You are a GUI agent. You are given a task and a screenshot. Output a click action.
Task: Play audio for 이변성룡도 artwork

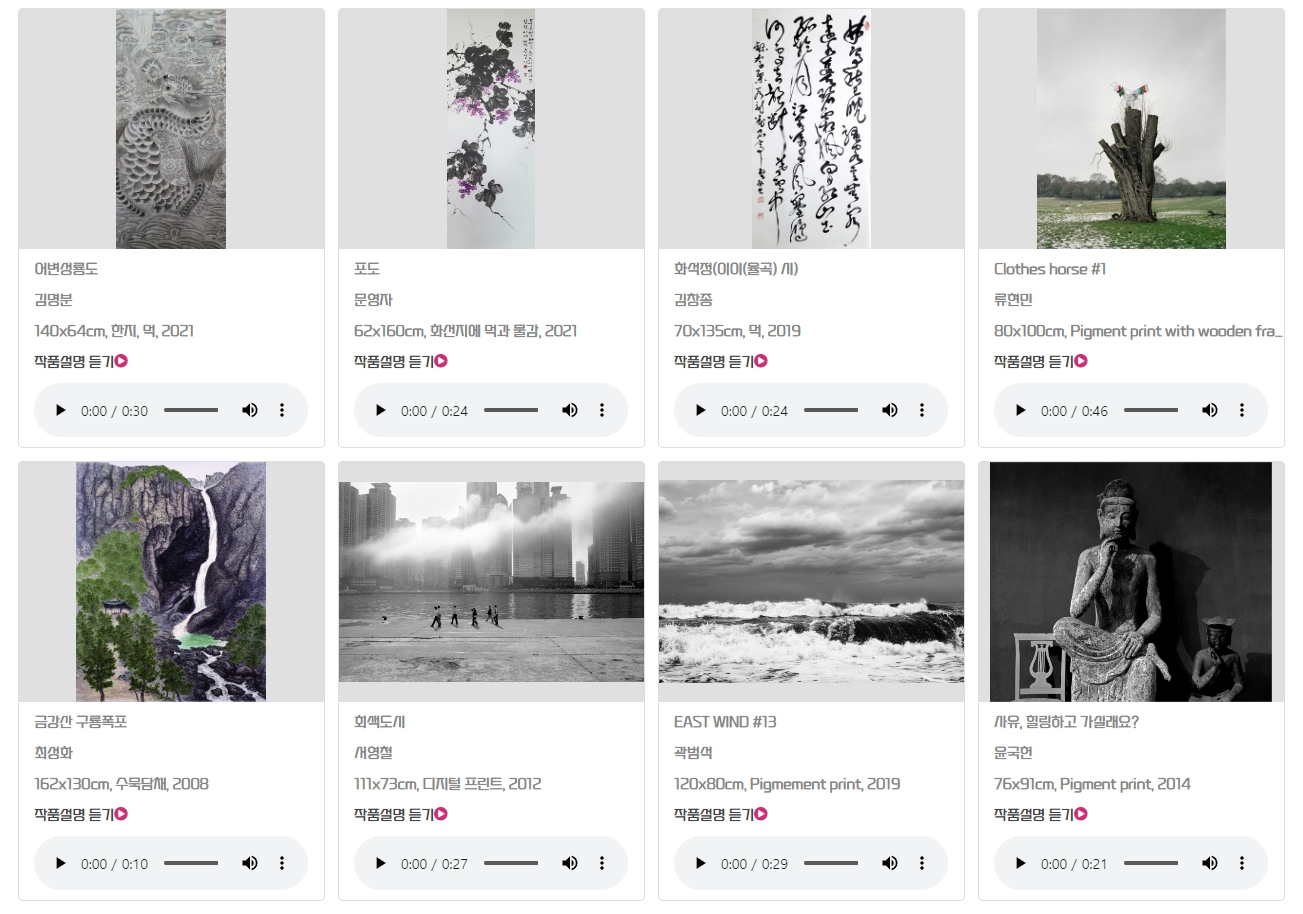[x=61, y=411]
